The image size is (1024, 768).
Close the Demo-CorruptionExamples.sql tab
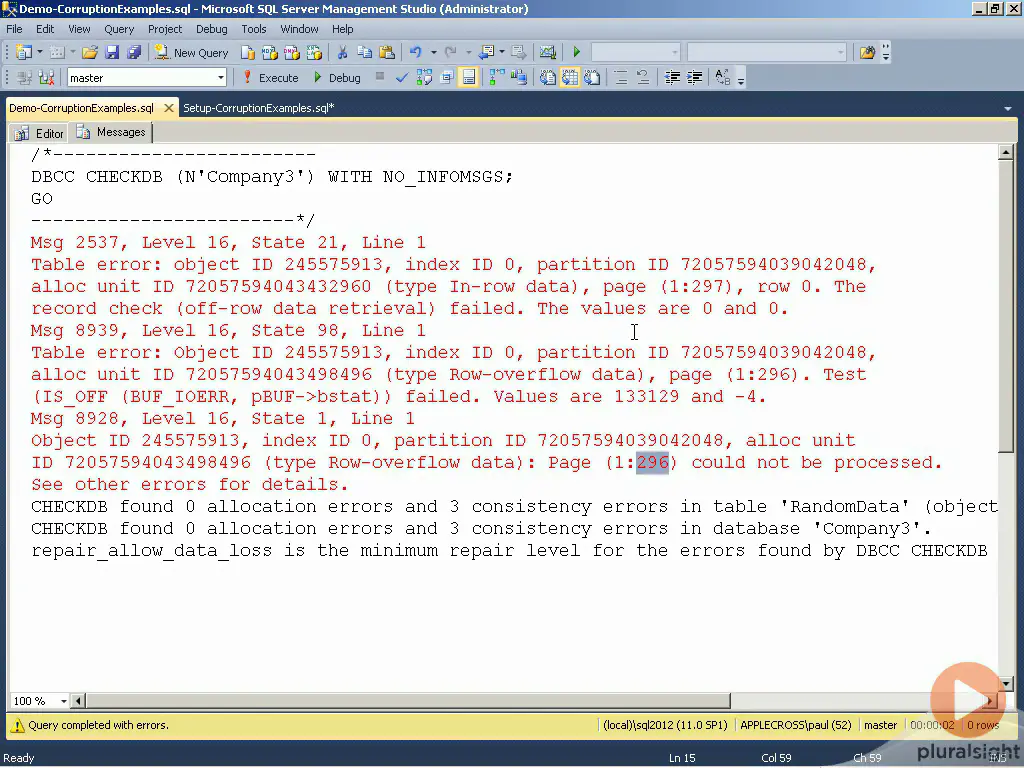[x=168, y=108]
